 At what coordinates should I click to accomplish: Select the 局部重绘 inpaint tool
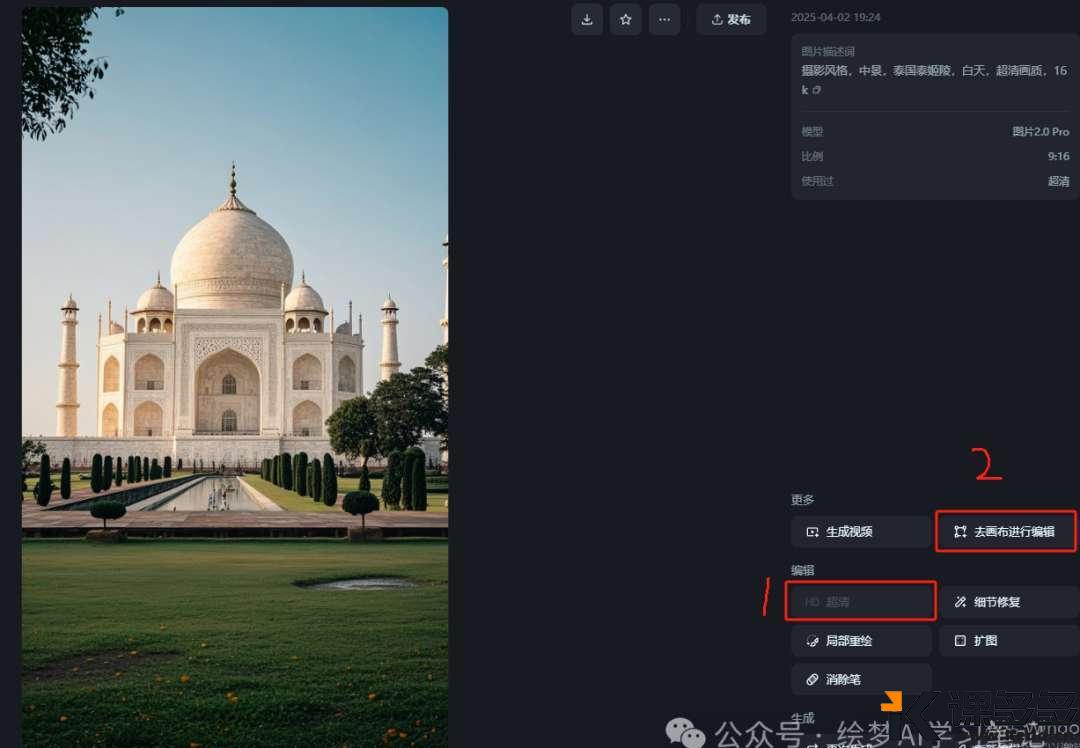click(x=860, y=641)
